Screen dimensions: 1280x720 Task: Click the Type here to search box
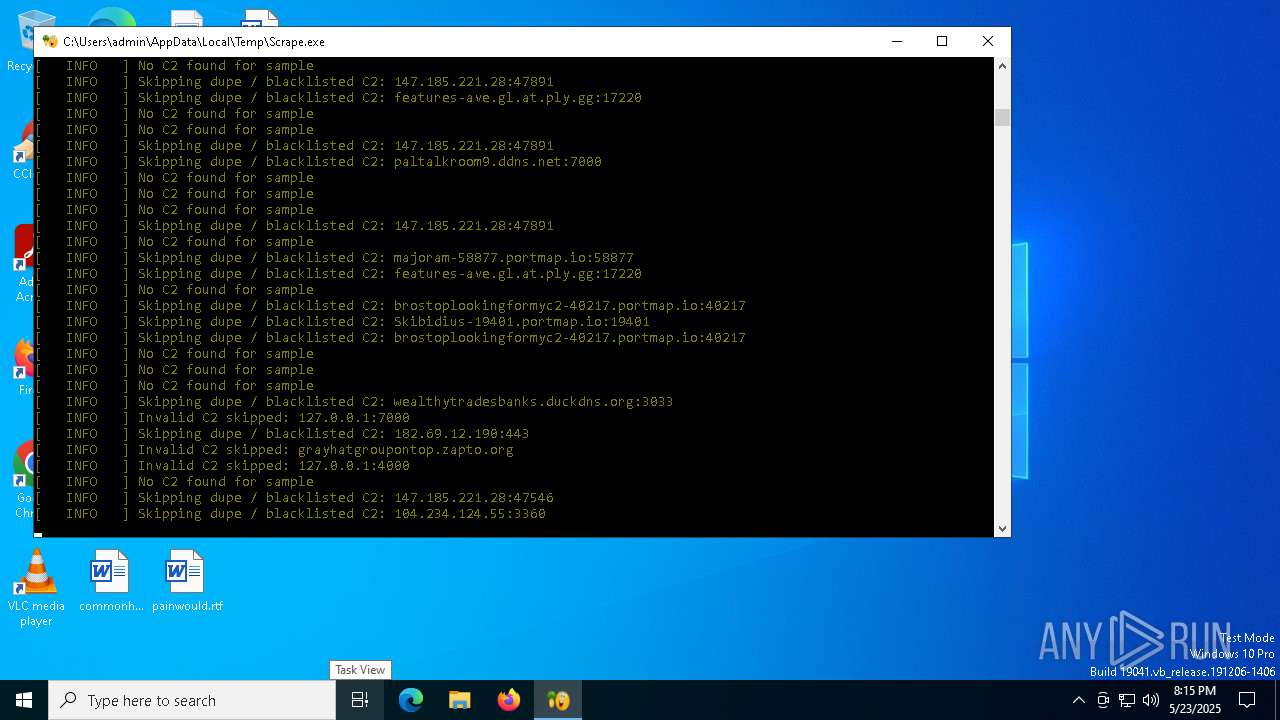pyautogui.click(x=192, y=700)
